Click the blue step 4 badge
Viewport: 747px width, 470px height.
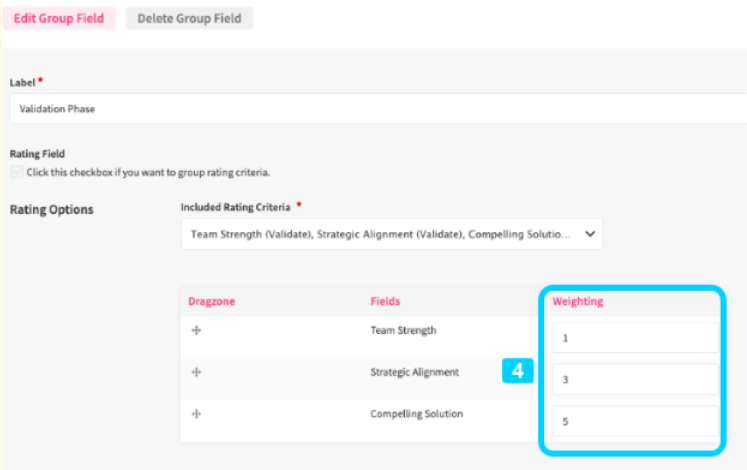point(517,371)
